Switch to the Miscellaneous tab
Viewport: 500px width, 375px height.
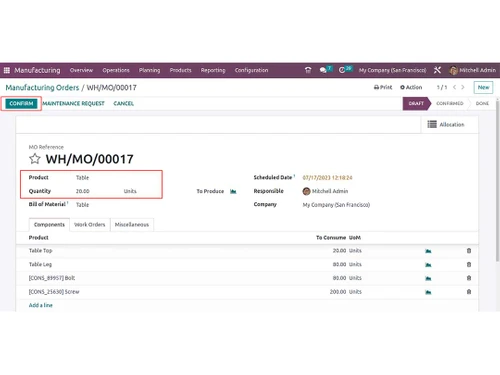[x=132, y=225]
